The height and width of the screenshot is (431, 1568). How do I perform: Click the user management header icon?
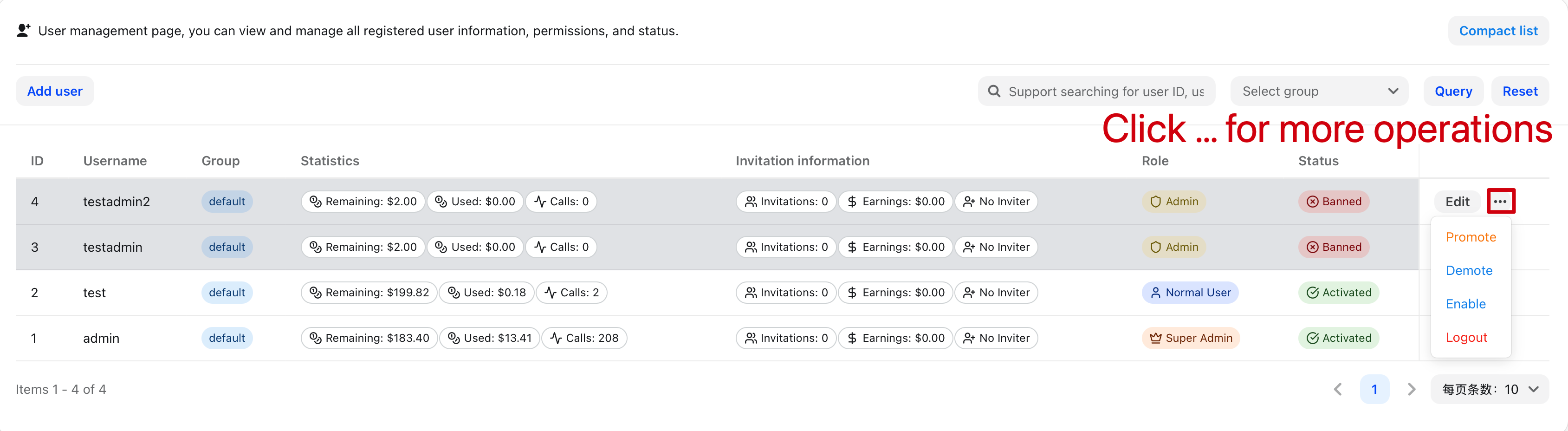[x=23, y=31]
